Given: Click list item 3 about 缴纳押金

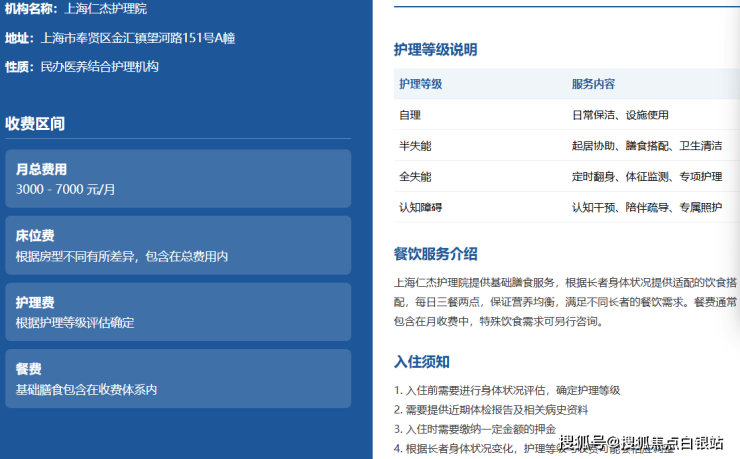Looking at the screenshot, I should (x=475, y=429).
